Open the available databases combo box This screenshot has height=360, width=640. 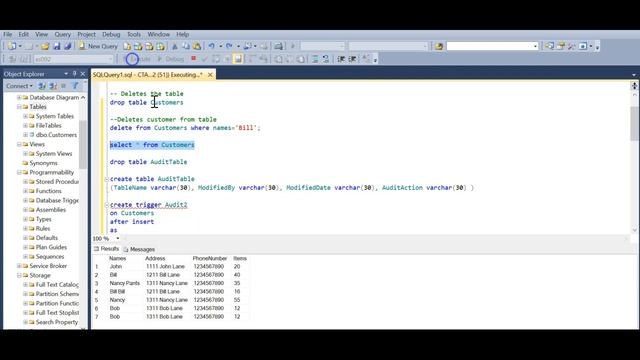point(73,59)
